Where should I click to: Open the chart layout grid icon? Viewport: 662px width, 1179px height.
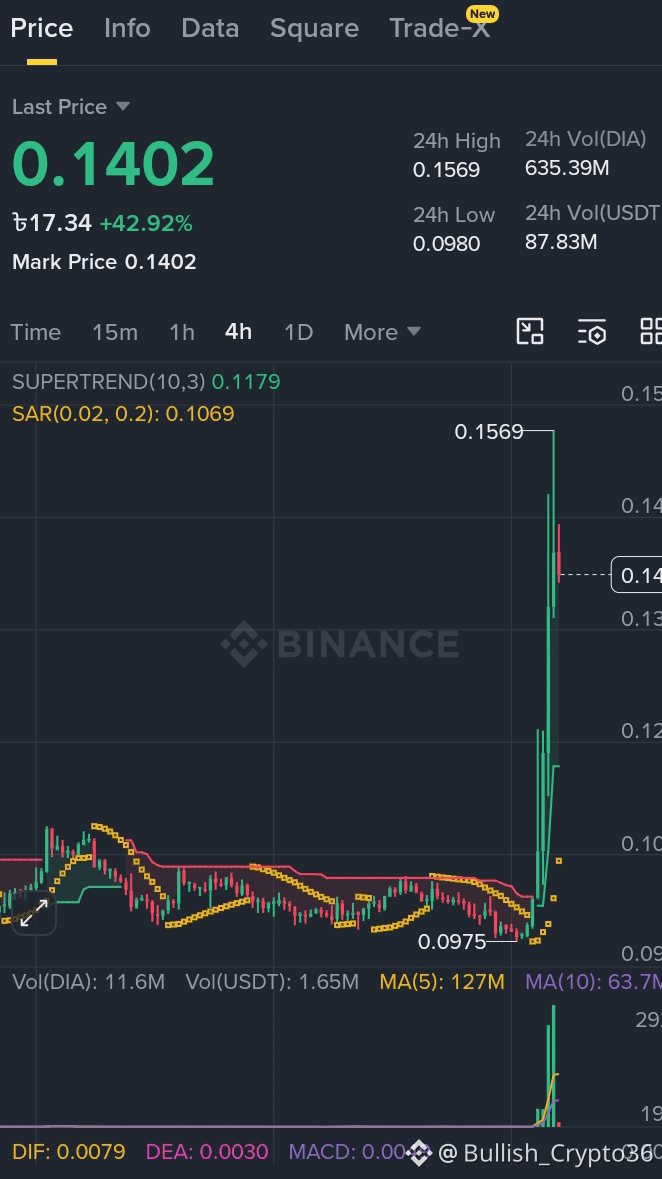click(651, 332)
